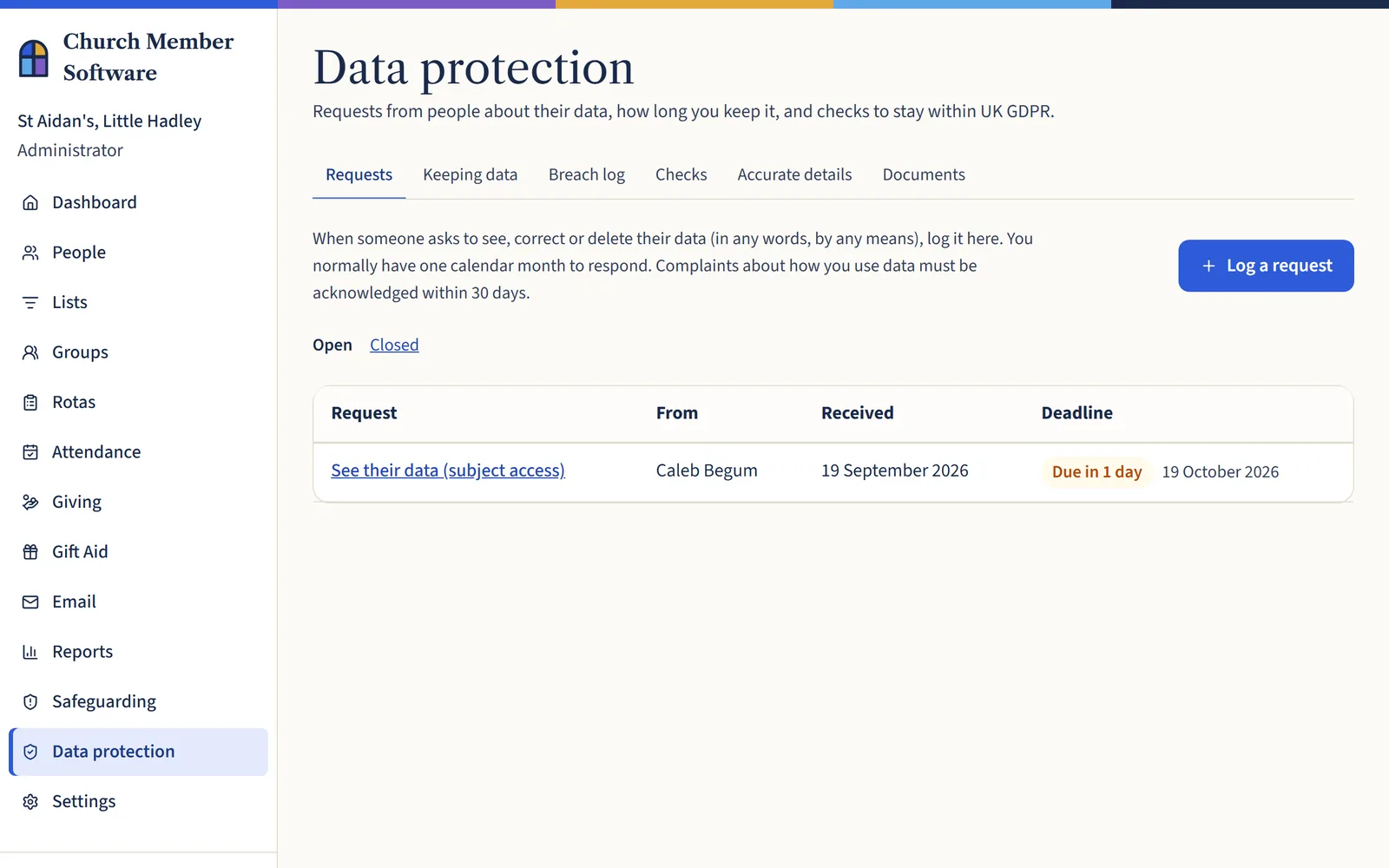Click the People icon in sidebar
Screen dimensions: 1389x868
point(30,253)
